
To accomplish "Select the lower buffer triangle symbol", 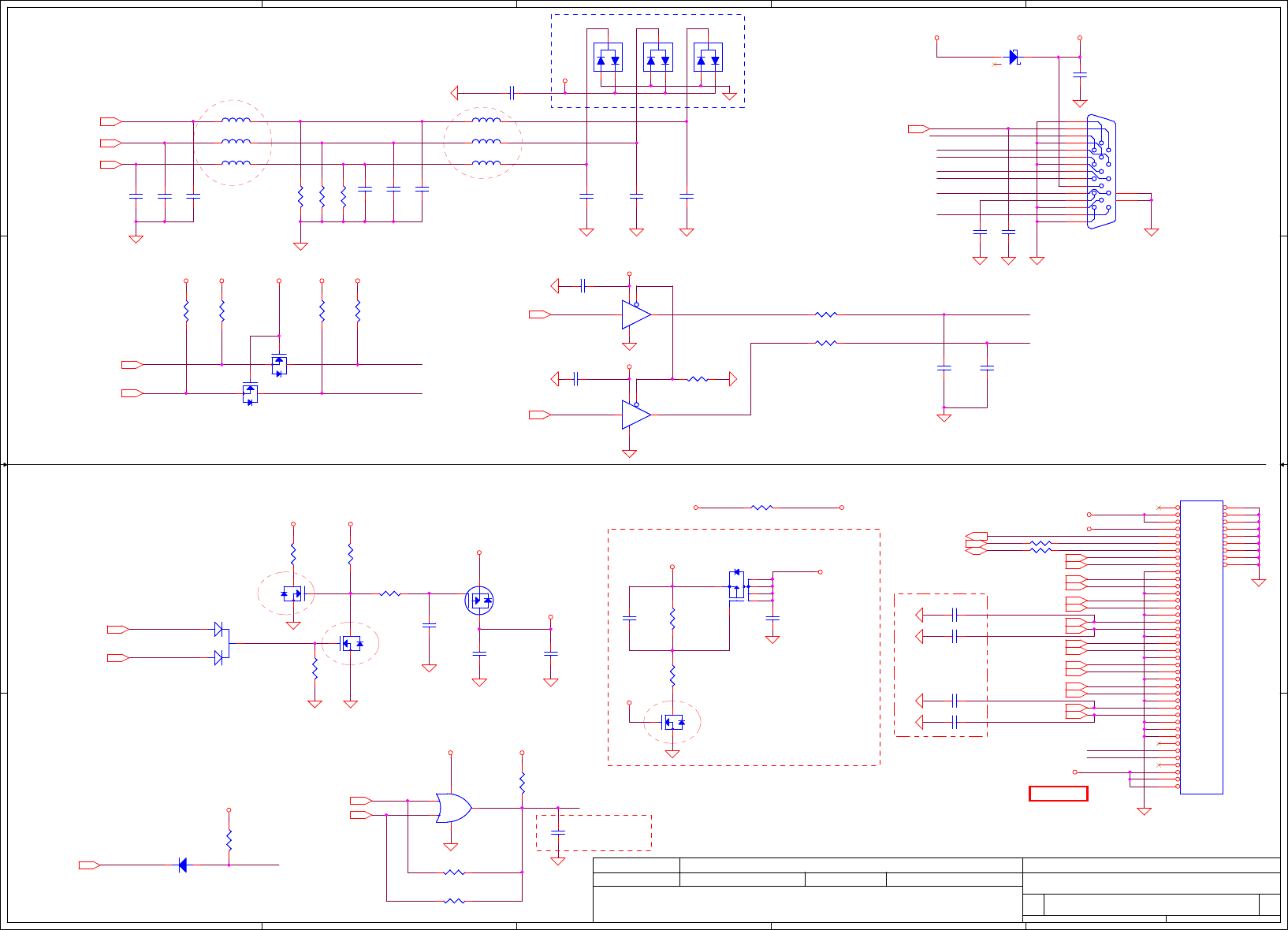I will click(x=636, y=415).
